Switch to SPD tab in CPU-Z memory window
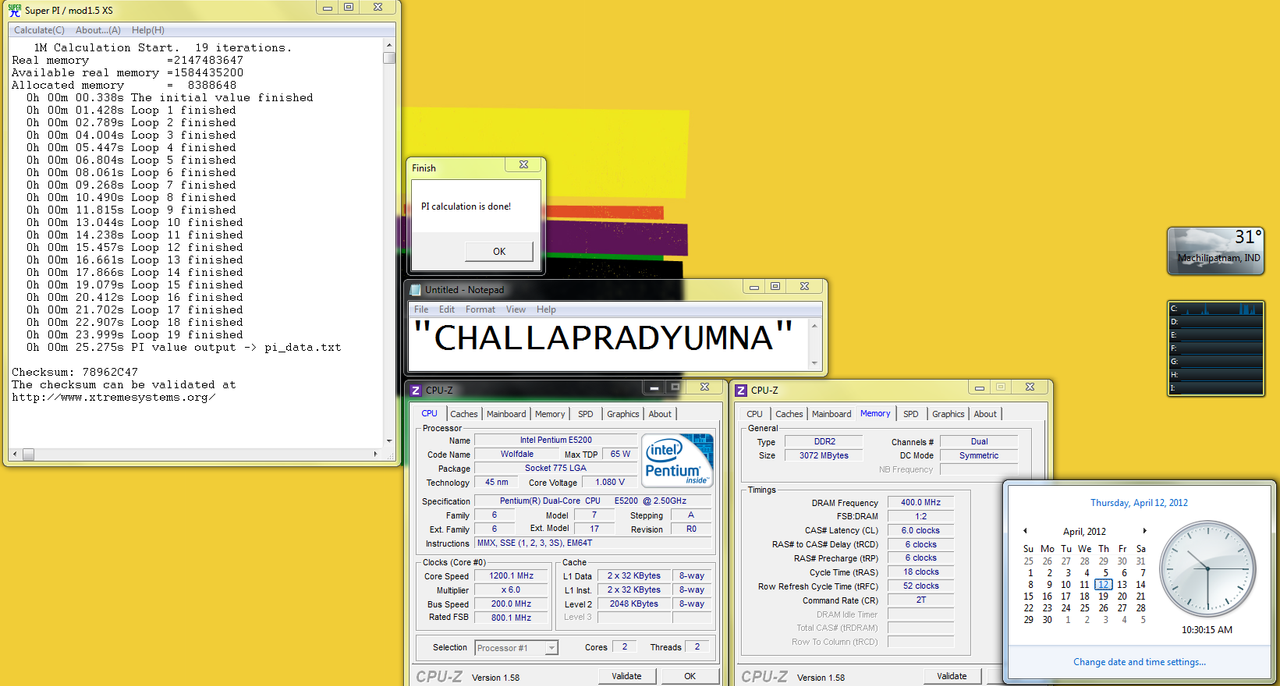 tap(911, 414)
